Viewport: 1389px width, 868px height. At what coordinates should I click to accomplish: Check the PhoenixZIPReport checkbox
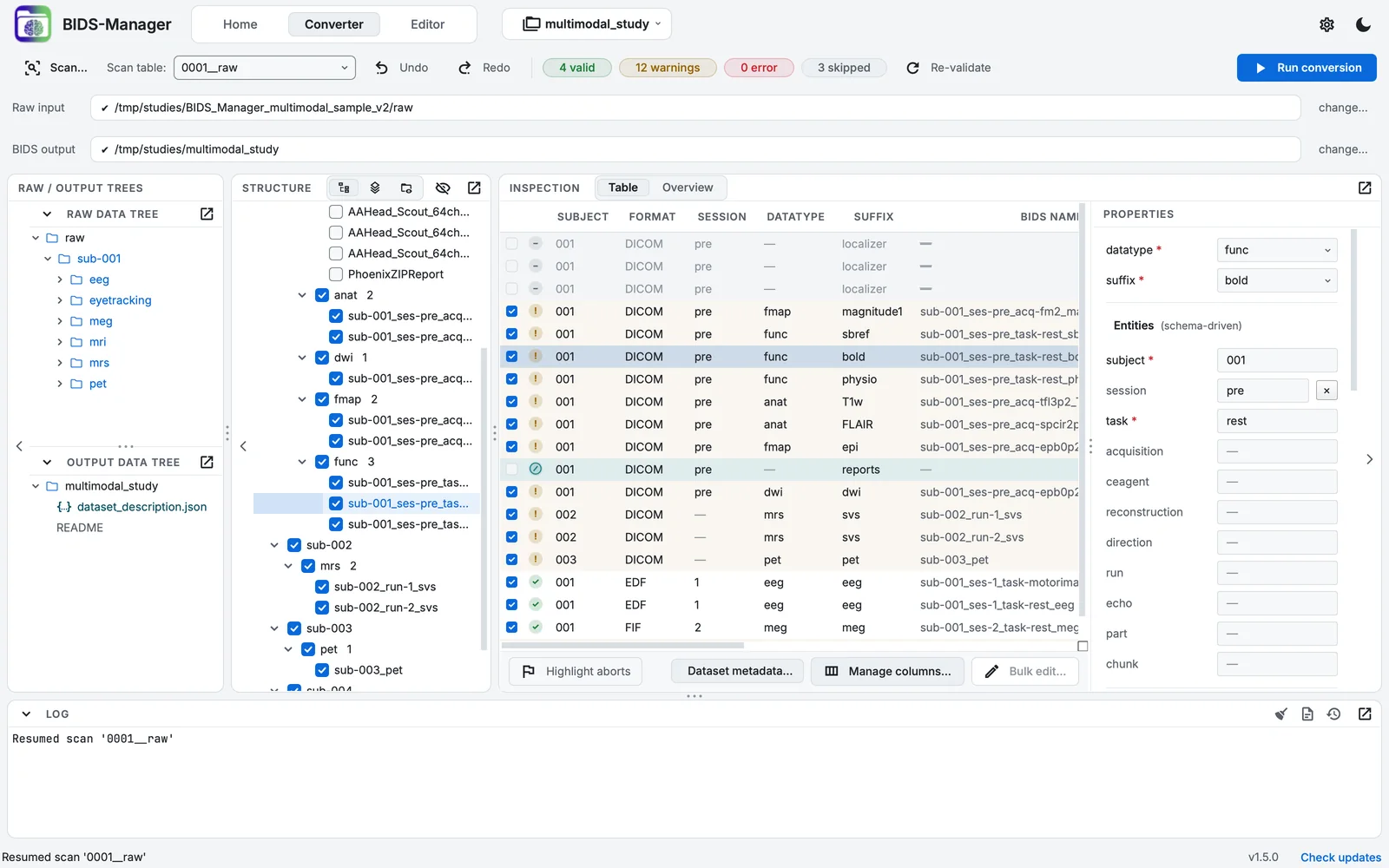pos(336,274)
